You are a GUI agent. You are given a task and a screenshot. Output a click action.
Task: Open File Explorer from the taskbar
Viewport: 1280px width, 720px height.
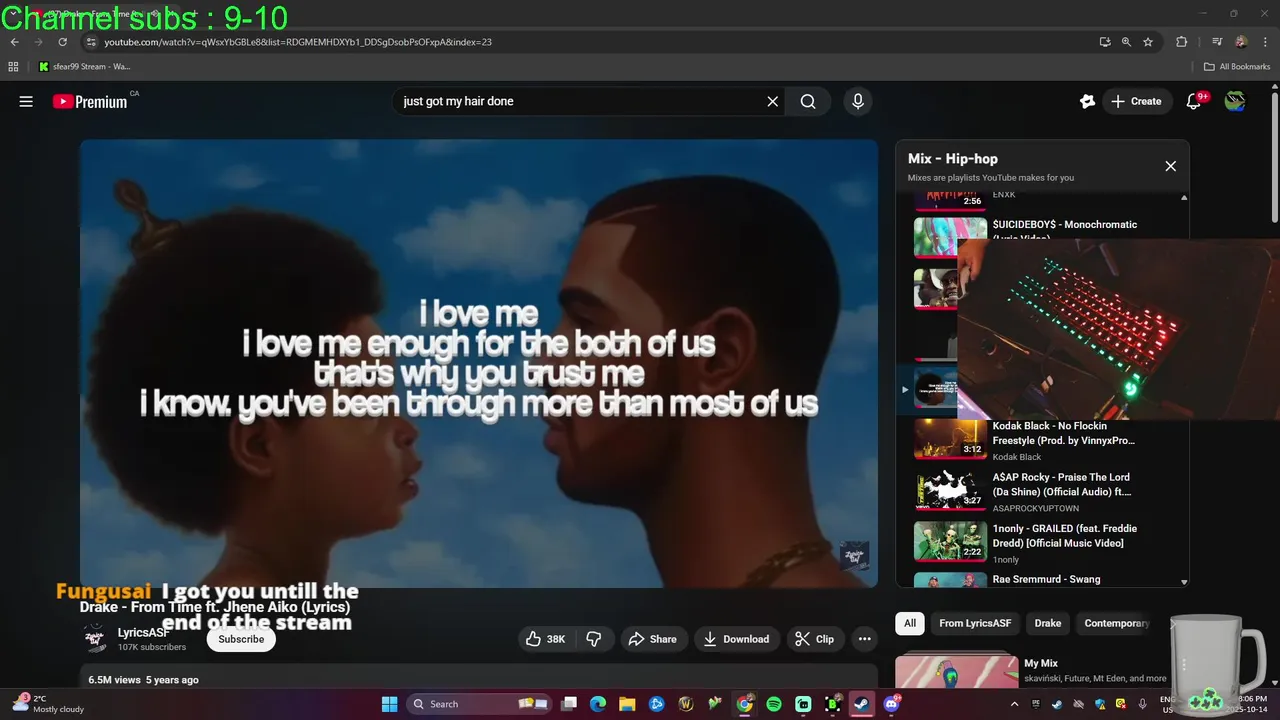[x=627, y=704]
